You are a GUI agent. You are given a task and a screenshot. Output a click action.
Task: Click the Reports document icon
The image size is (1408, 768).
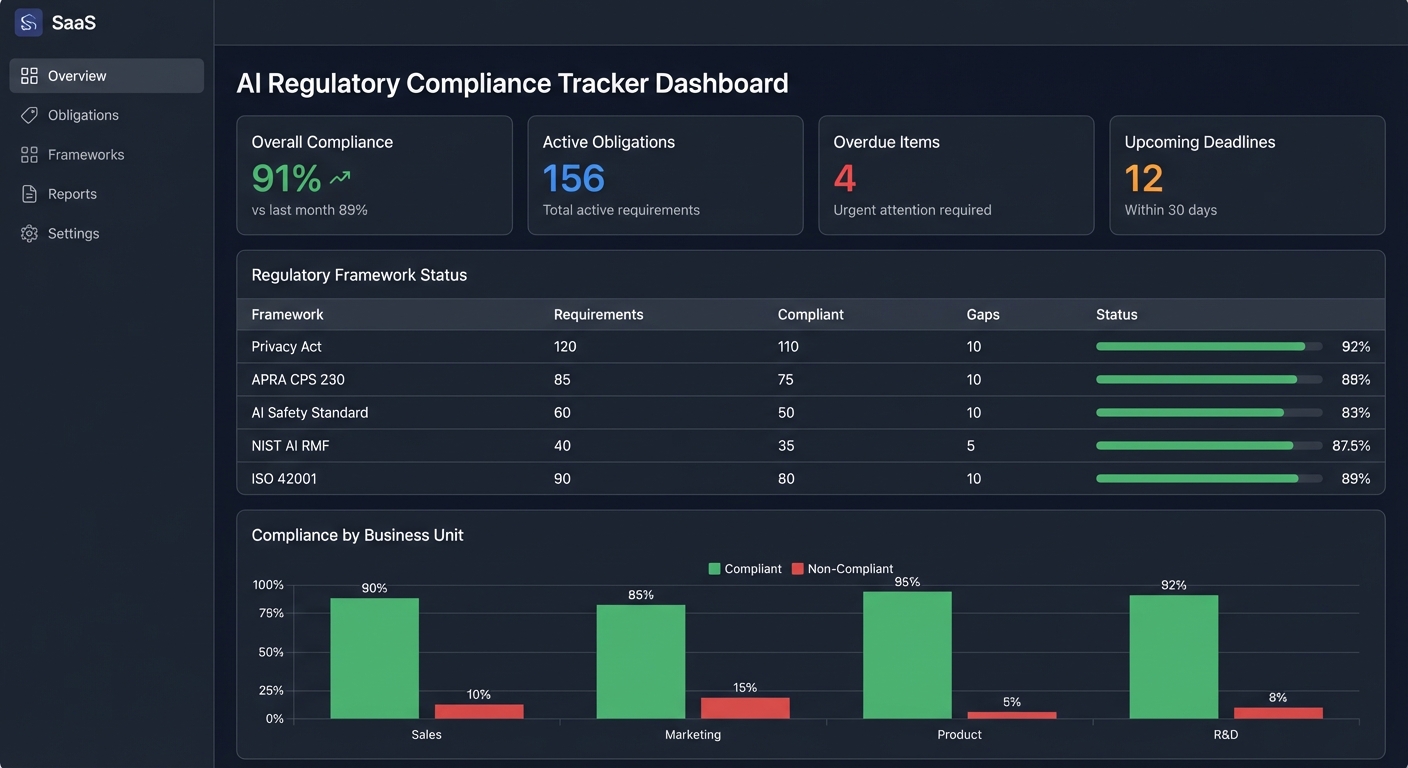29,193
